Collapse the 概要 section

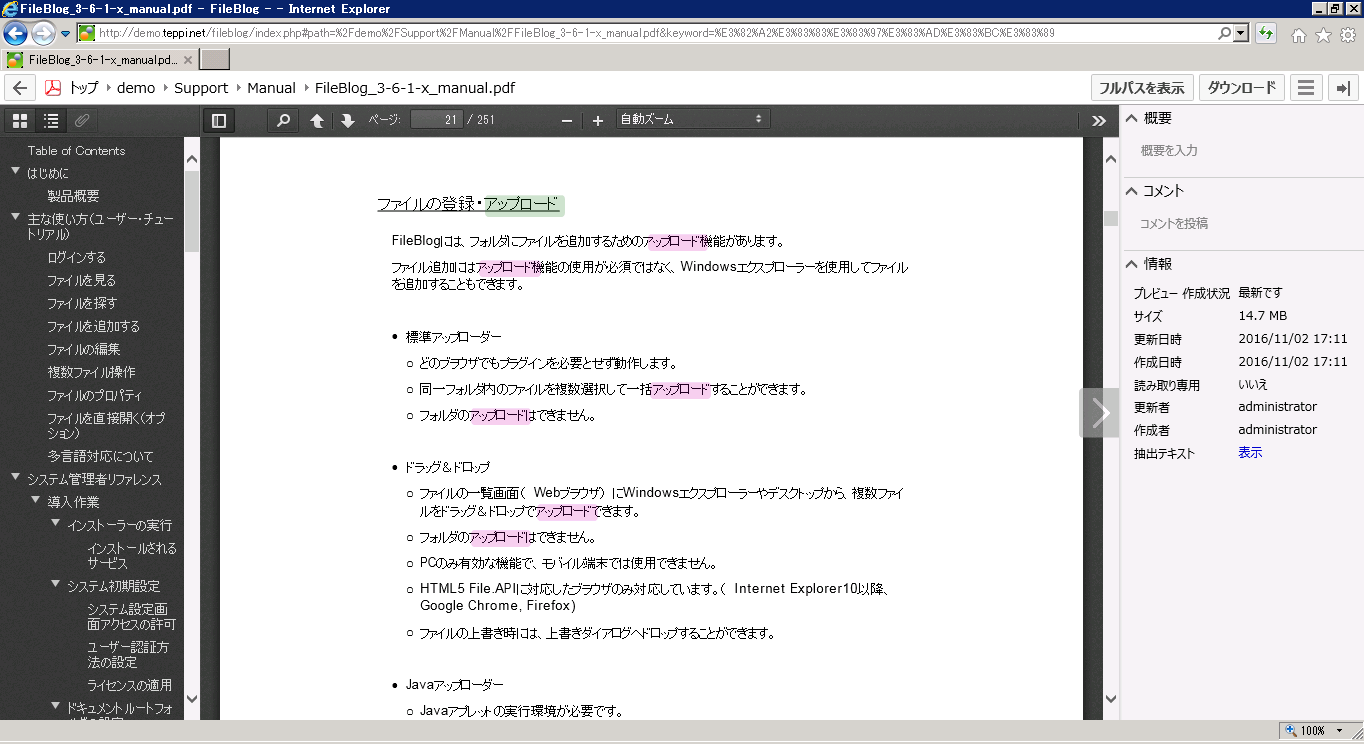pos(1132,118)
